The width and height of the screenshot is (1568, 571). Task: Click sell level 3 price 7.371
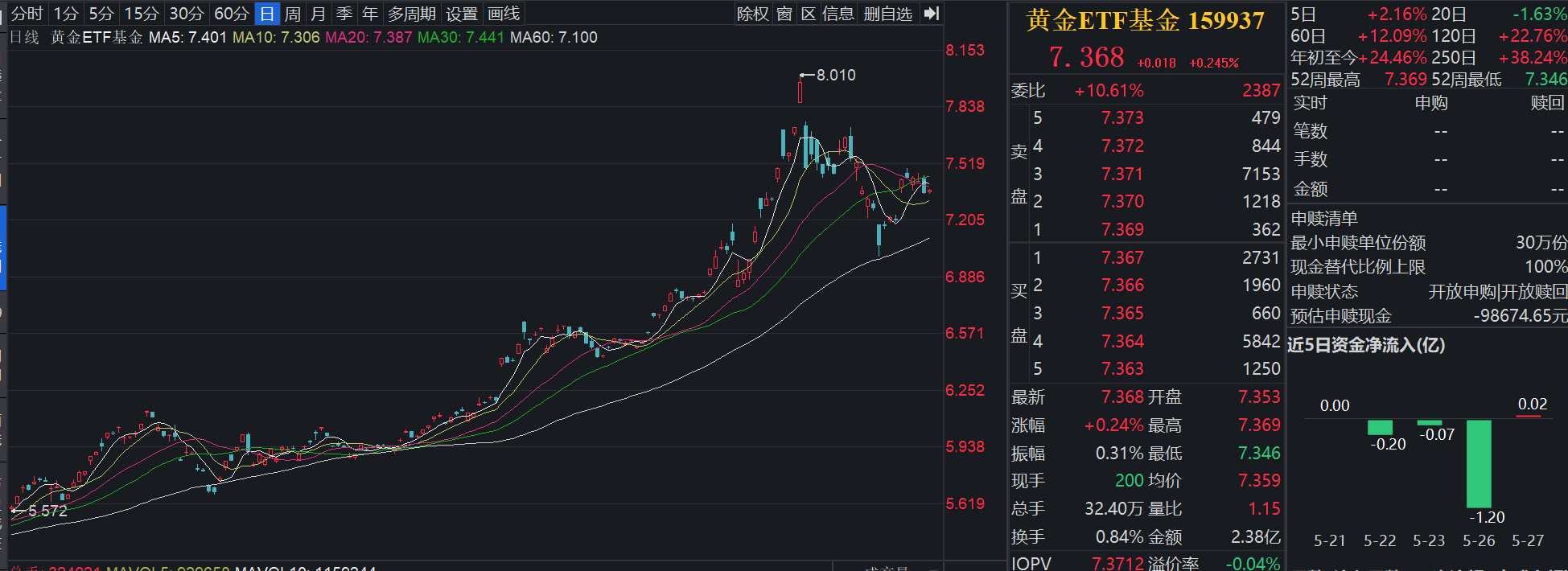point(1122,174)
